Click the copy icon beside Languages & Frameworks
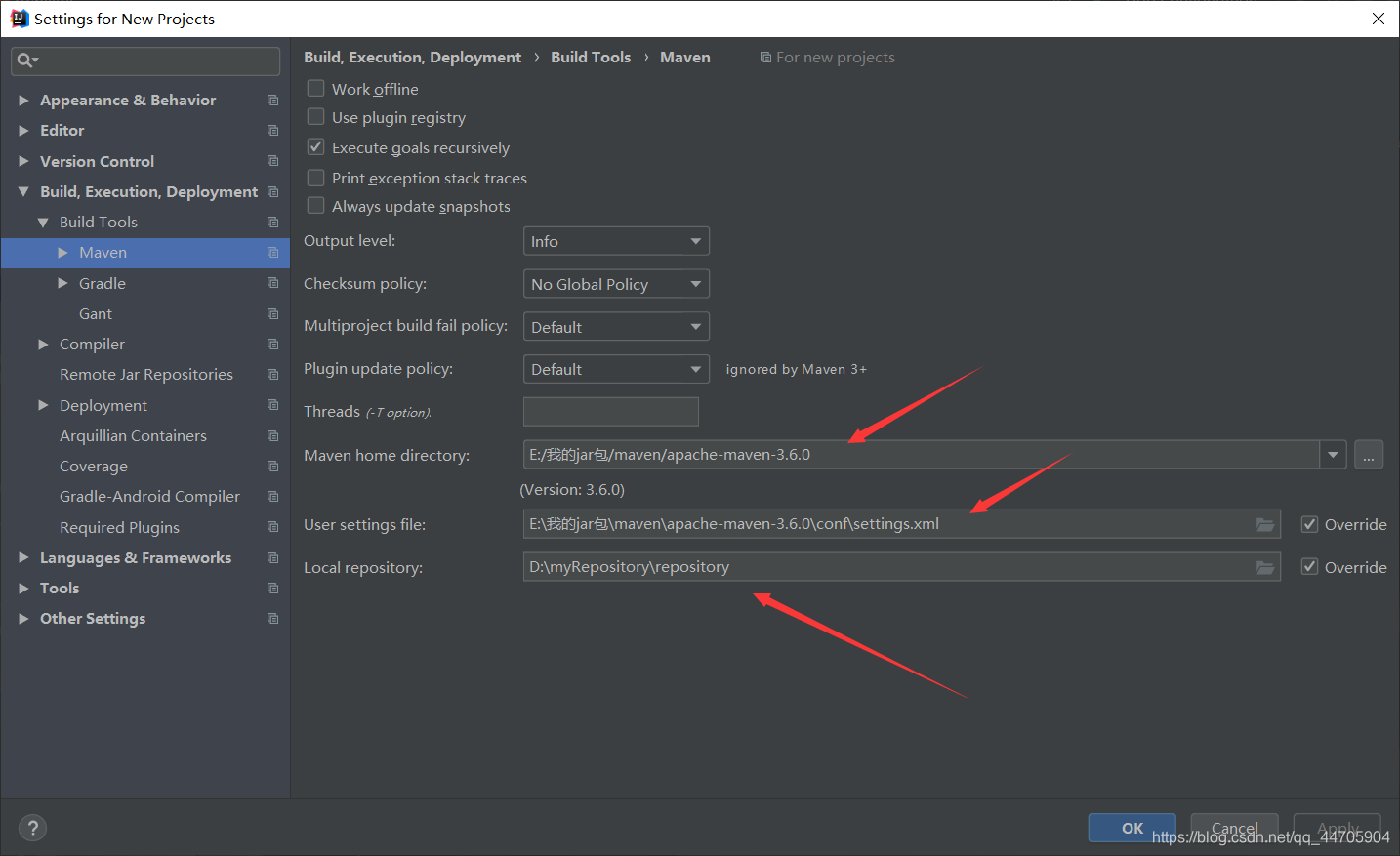 pyautogui.click(x=272, y=558)
